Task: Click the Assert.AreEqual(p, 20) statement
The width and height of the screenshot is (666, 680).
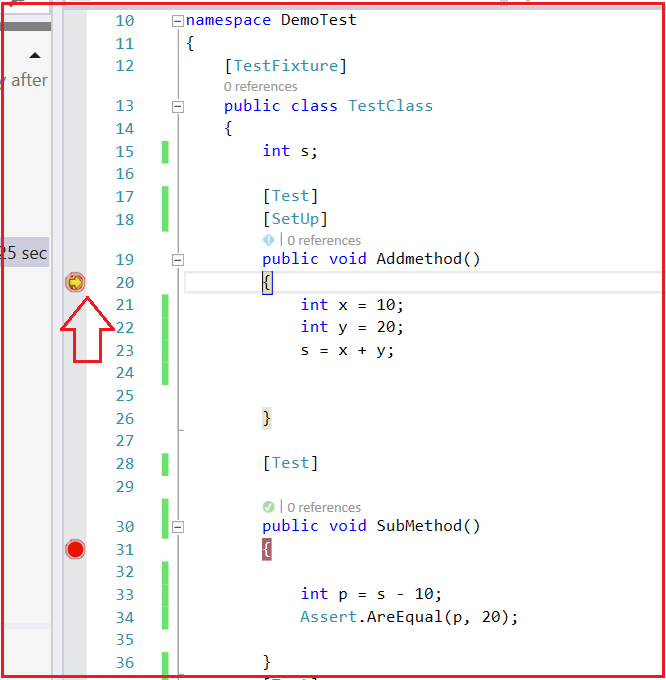Action: point(409,617)
